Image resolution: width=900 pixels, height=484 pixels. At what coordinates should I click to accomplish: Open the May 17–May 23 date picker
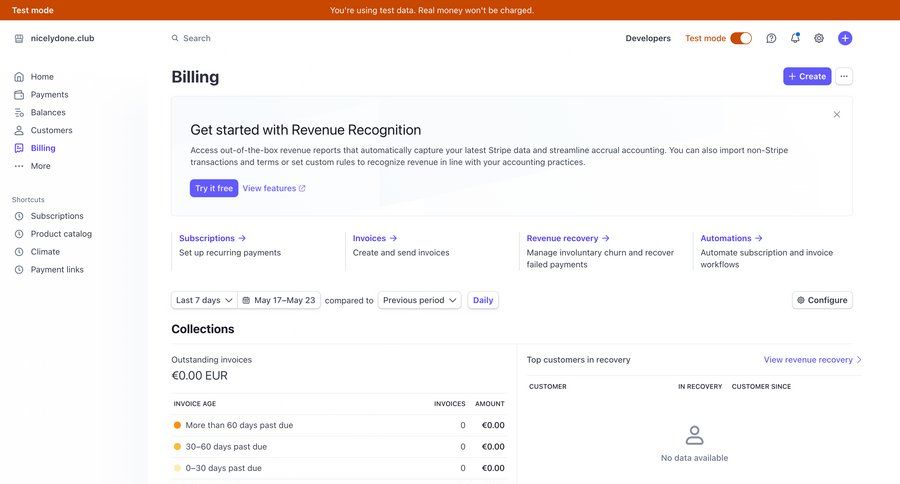pos(279,300)
